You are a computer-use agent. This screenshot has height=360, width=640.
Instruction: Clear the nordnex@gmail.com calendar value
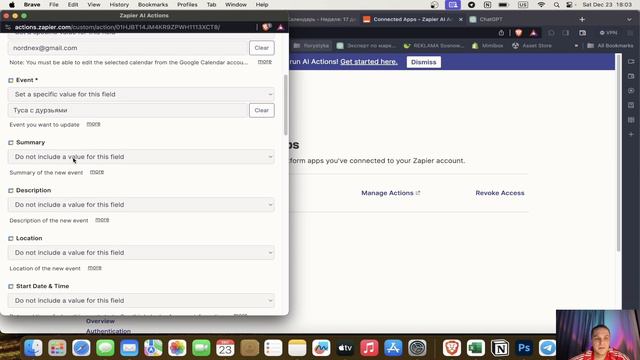tap(262, 48)
